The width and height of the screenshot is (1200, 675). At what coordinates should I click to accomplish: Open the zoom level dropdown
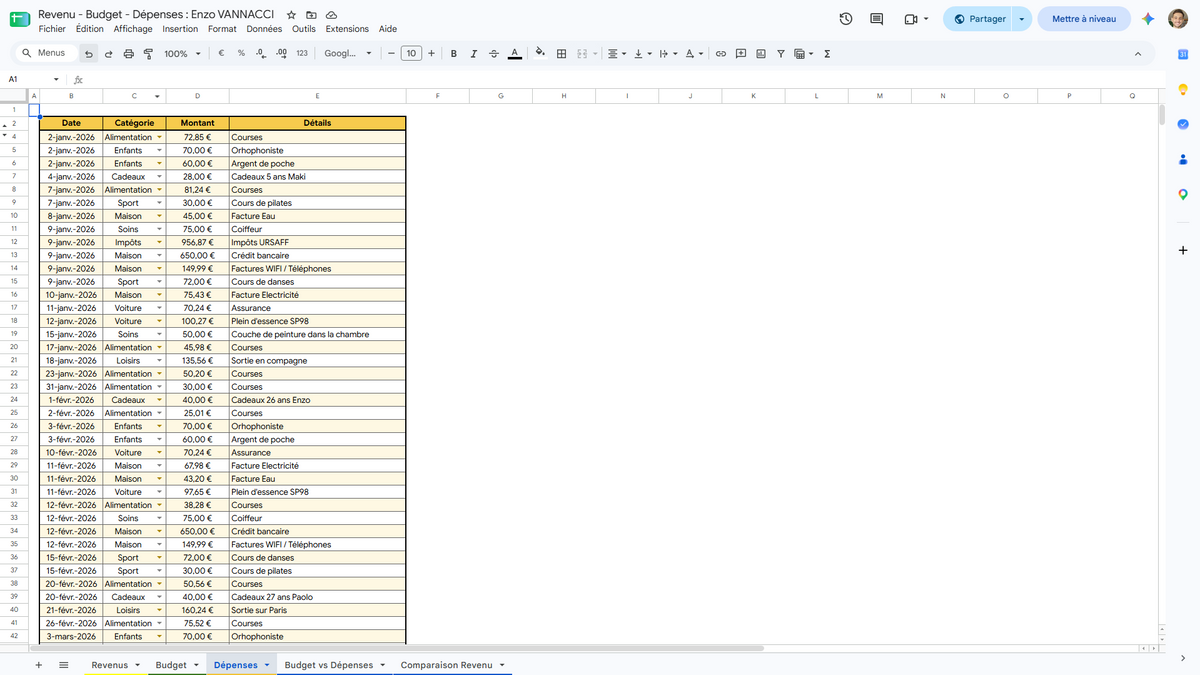click(x=181, y=54)
